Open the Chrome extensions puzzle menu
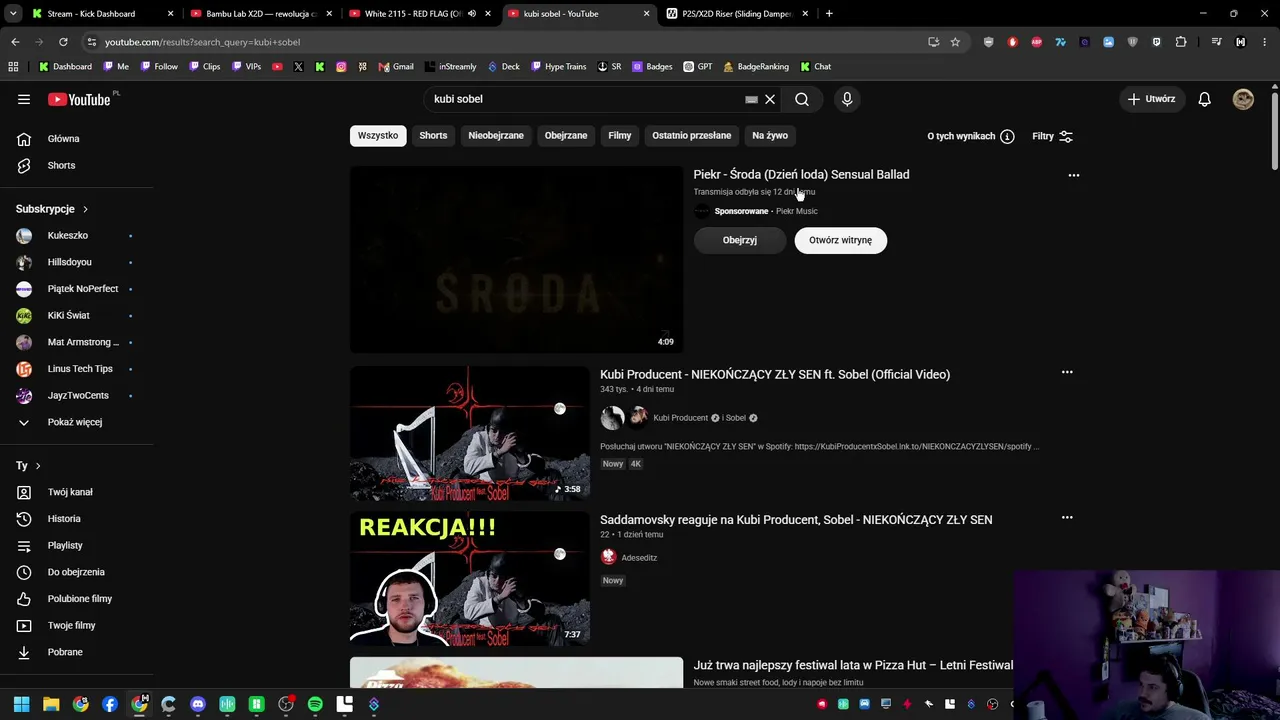The height and width of the screenshot is (720, 1280). pos(1181,42)
